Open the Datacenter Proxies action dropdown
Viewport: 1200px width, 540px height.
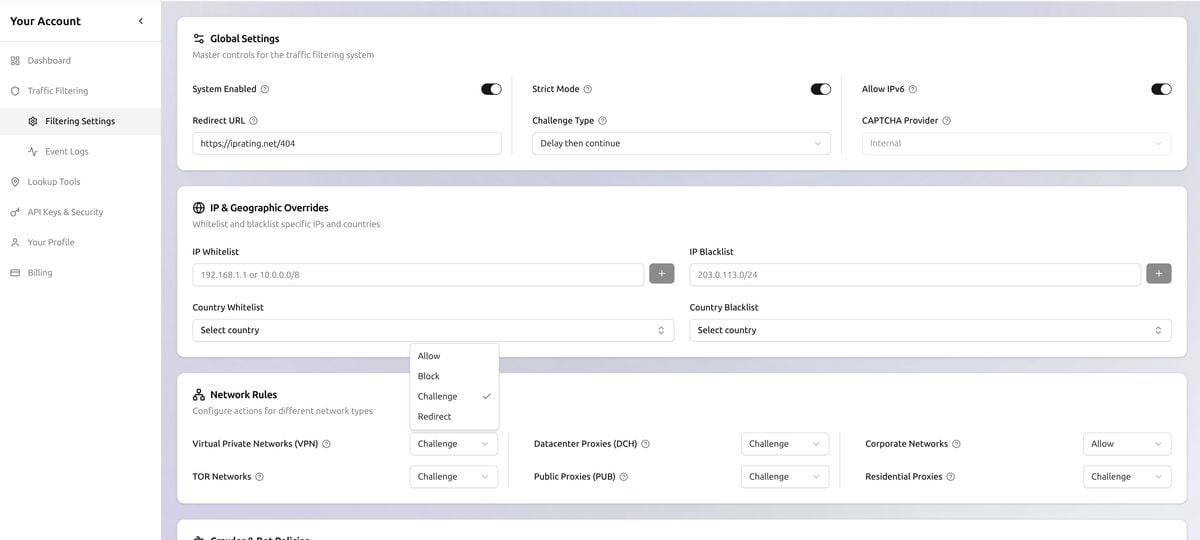tap(785, 444)
